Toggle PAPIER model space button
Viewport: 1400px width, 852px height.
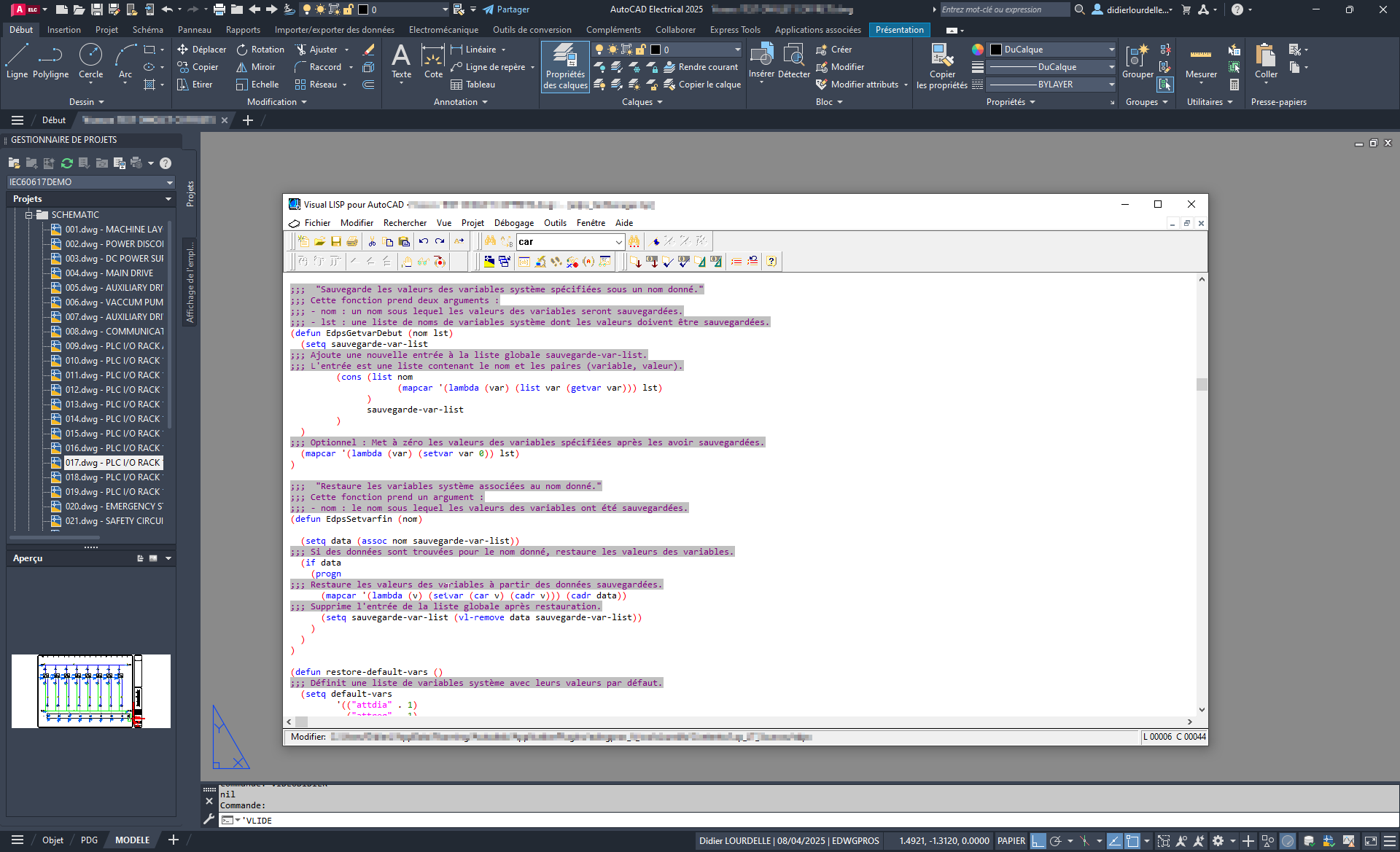tap(1011, 841)
